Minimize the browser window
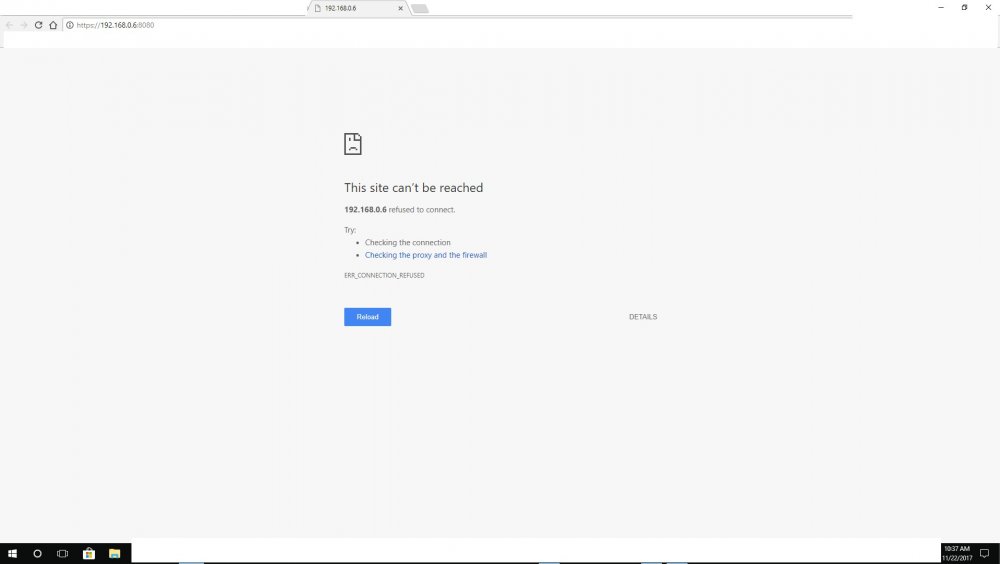The height and width of the screenshot is (564, 1000). pos(941,8)
